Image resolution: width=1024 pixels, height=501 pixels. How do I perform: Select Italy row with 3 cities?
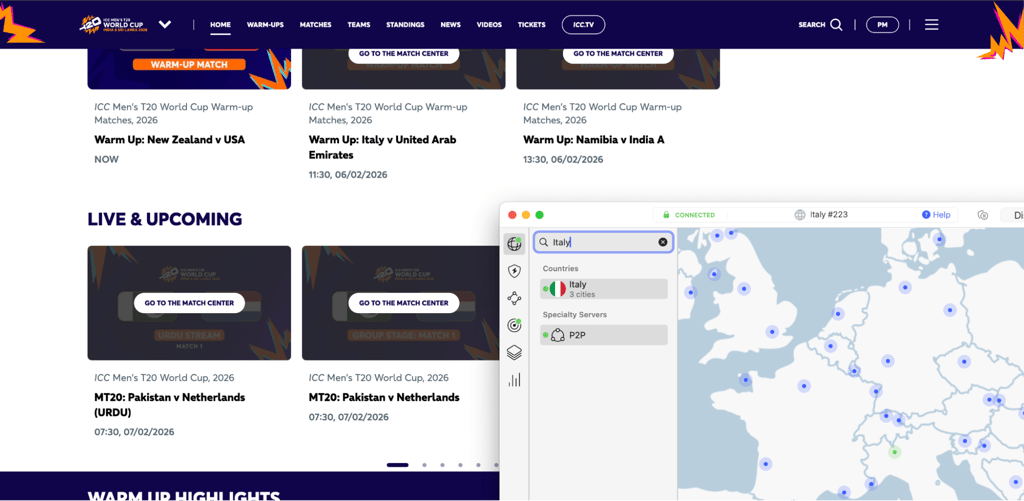(x=604, y=289)
